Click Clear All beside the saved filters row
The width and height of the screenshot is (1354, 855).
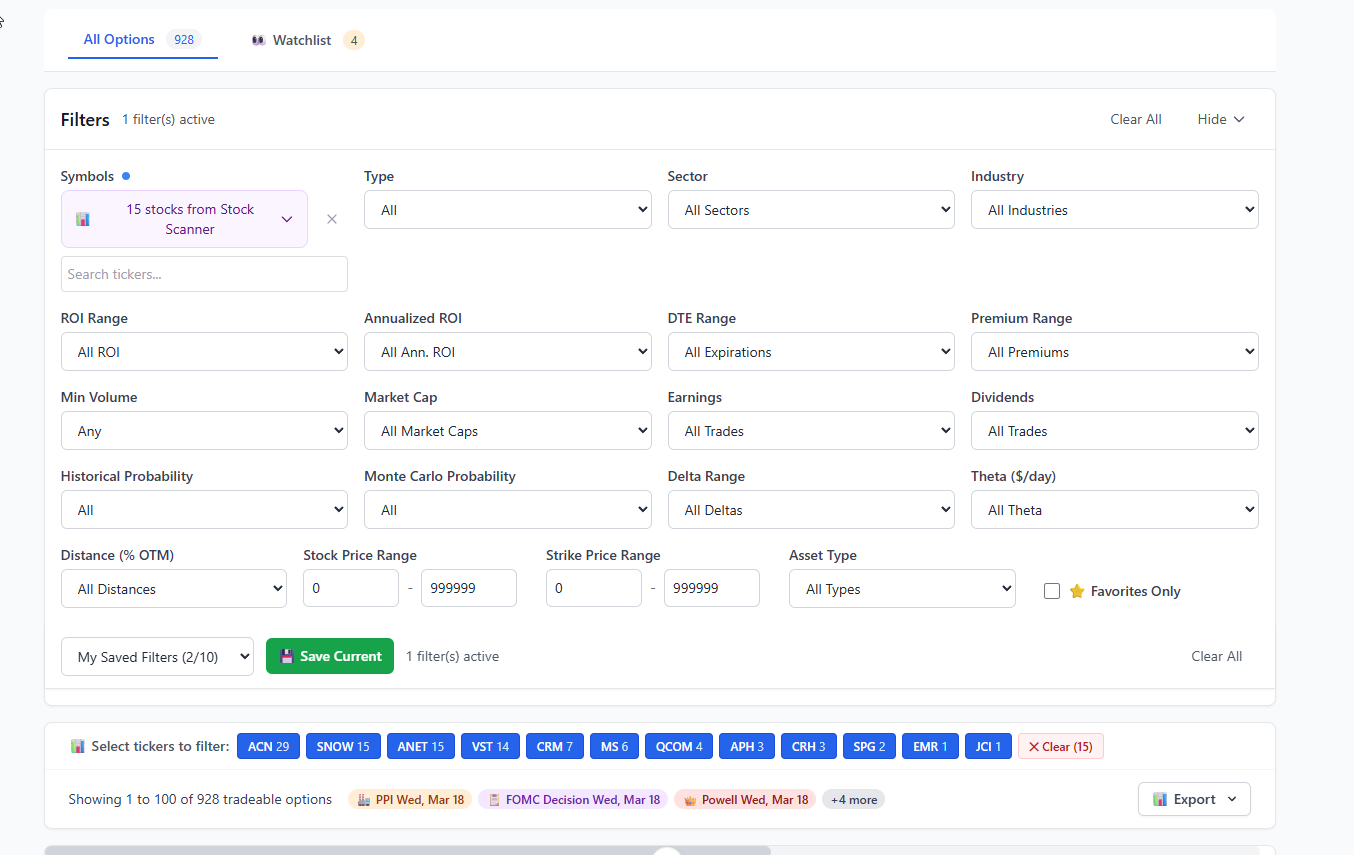point(1217,657)
